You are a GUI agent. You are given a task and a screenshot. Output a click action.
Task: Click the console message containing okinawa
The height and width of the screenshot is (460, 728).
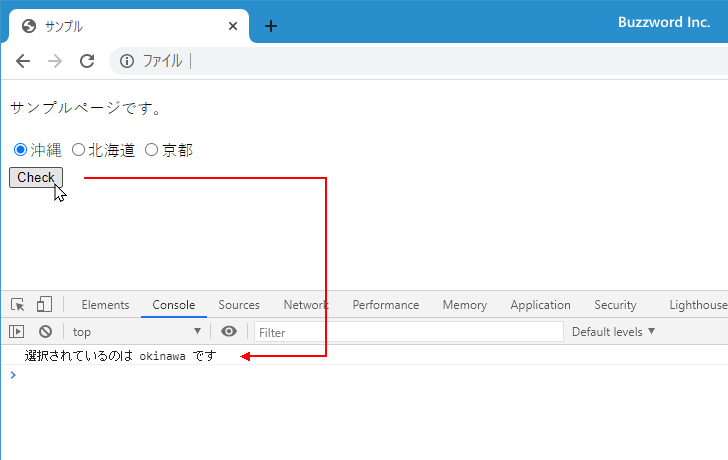(121, 356)
